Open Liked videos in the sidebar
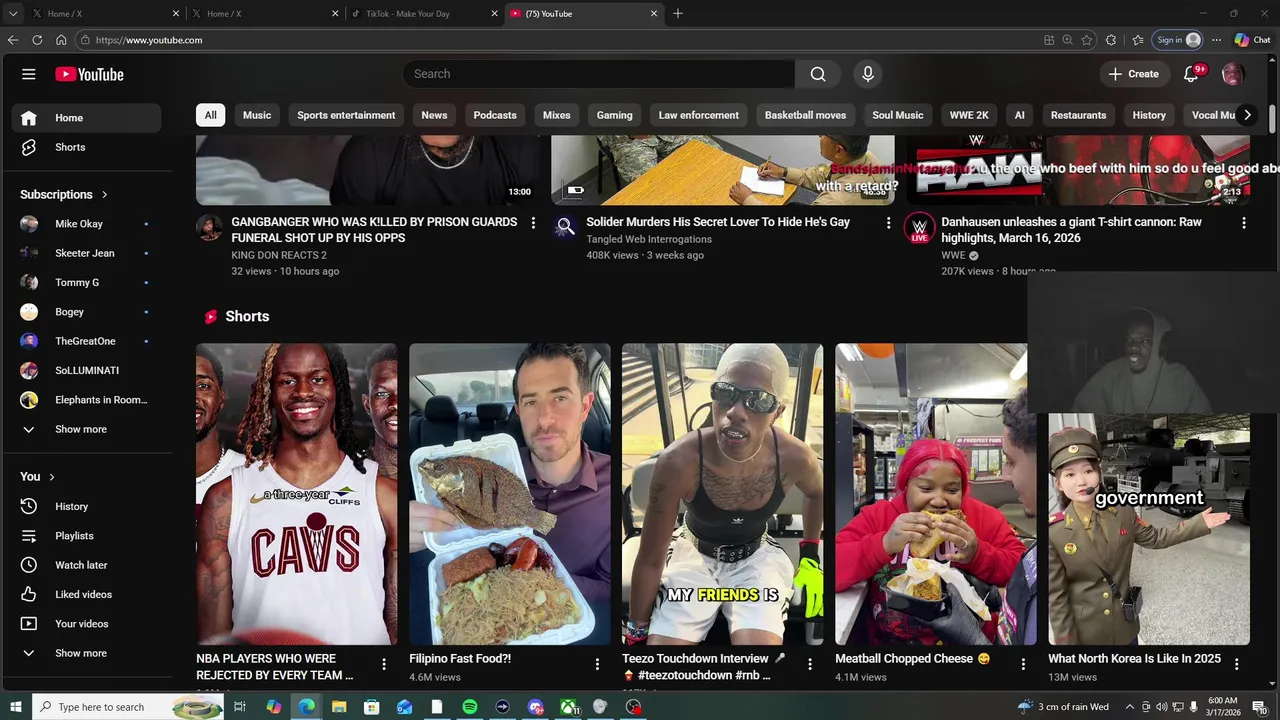The width and height of the screenshot is (1280, 720). click(x=86, y=594)
